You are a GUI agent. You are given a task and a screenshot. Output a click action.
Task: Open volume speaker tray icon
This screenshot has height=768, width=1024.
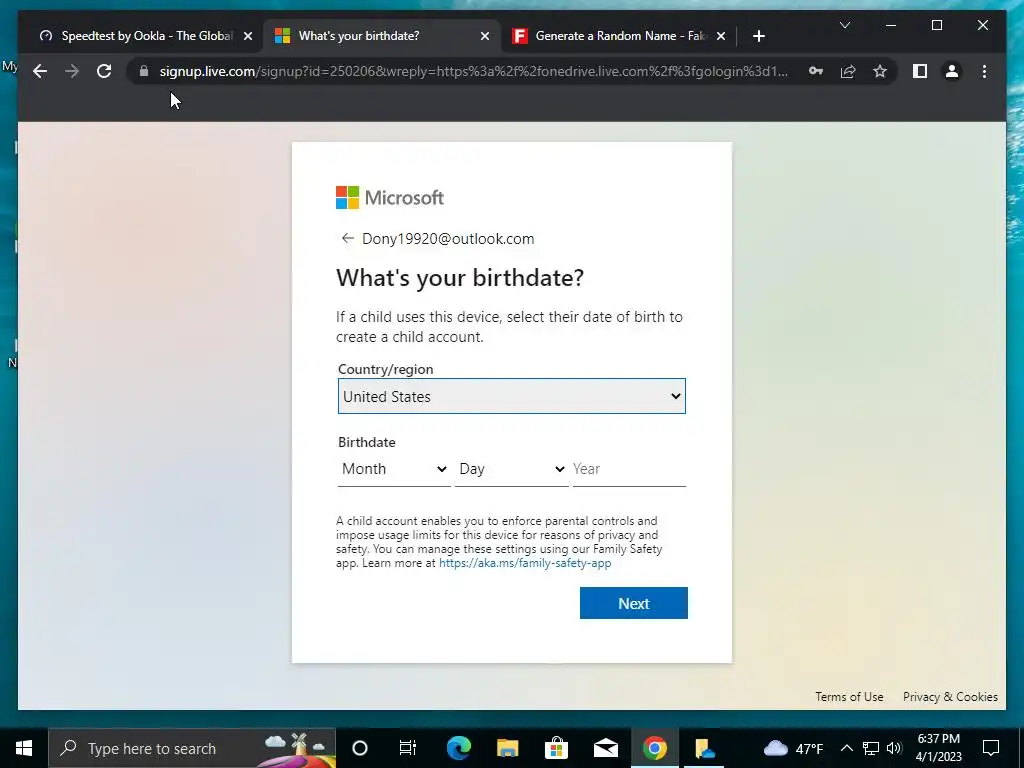tap(894, 748)
